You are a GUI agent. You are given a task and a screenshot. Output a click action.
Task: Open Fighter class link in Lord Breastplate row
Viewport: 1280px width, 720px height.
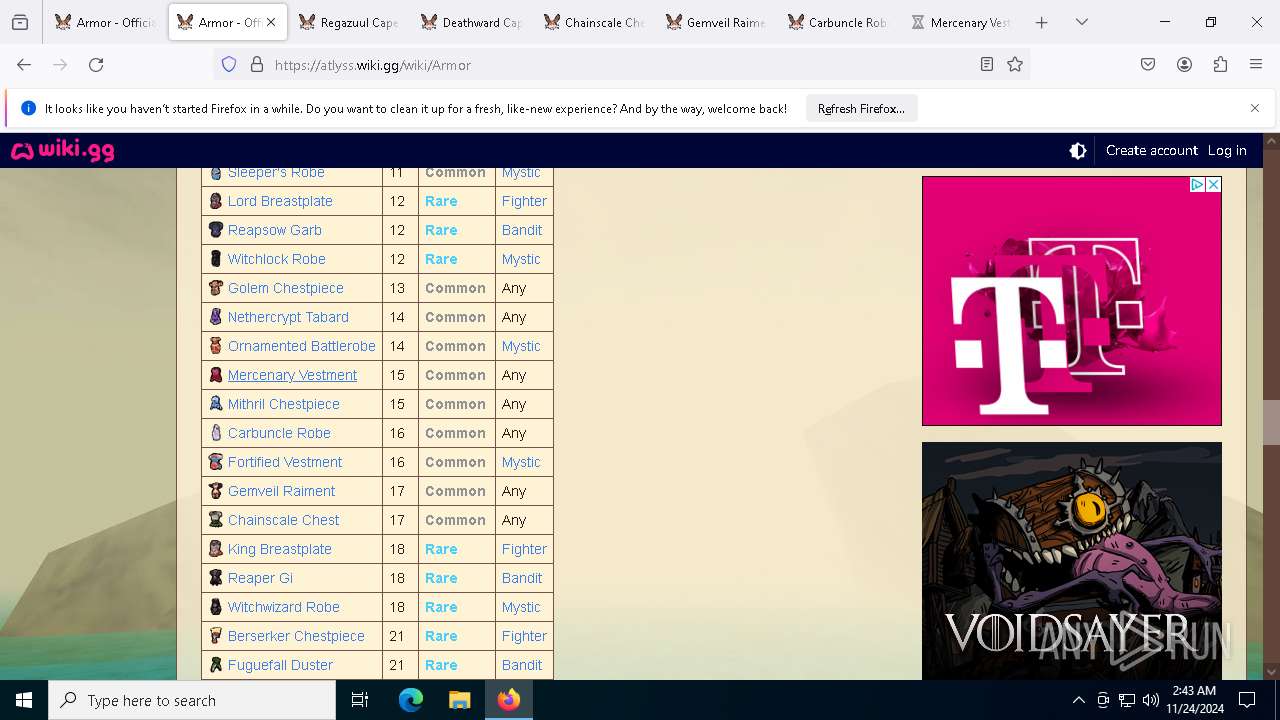[524, 201]
